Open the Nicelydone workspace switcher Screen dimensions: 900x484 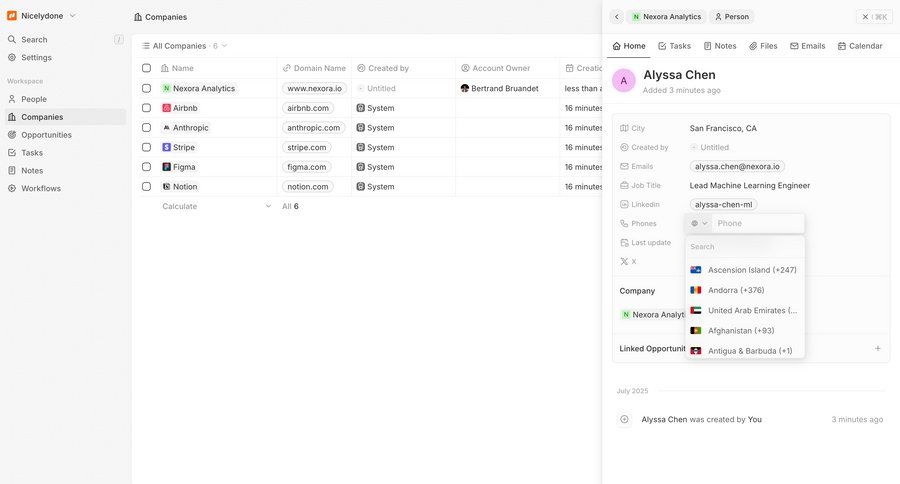click(x=41, y=16)
